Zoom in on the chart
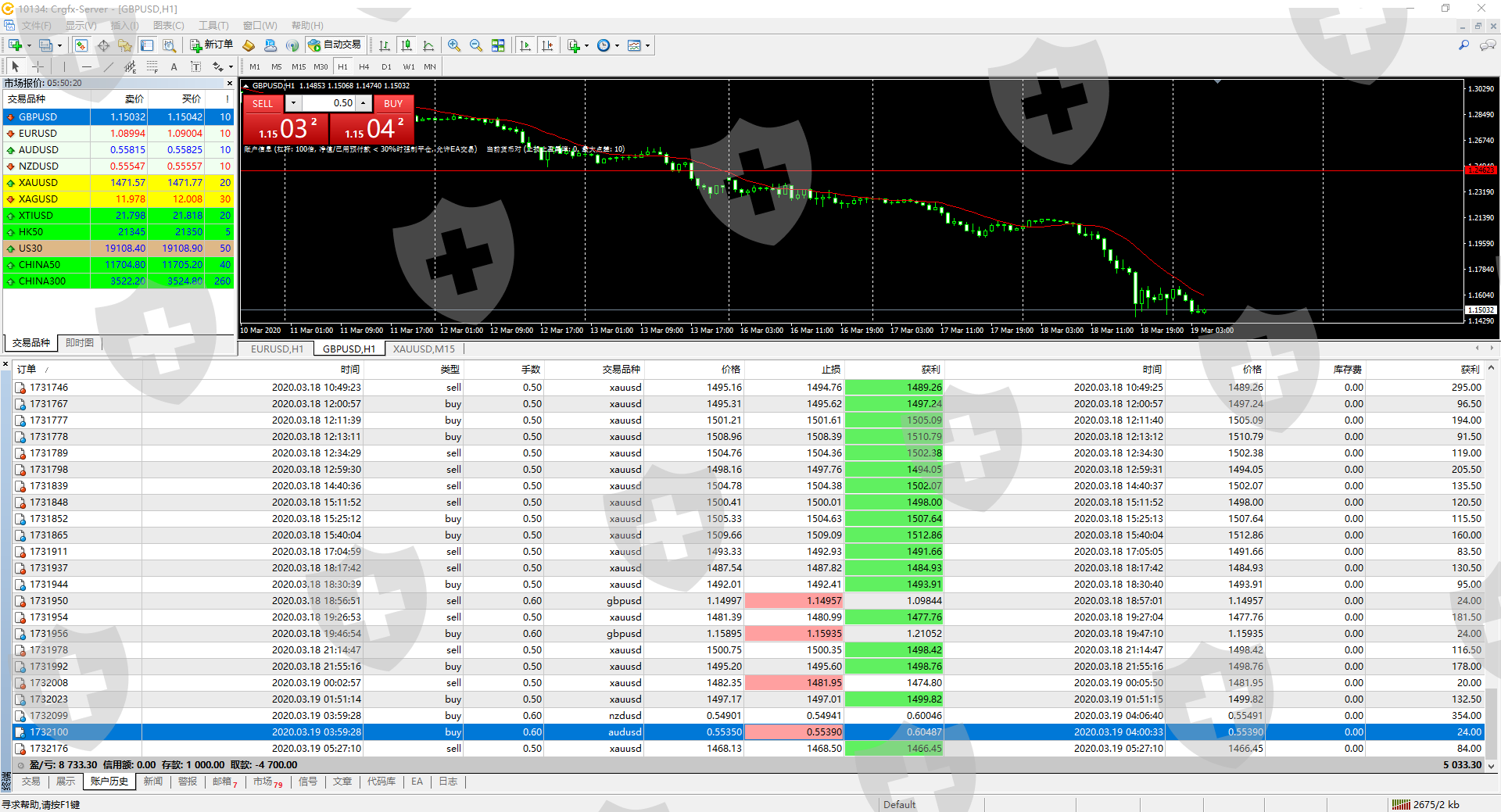 (454, 45)
